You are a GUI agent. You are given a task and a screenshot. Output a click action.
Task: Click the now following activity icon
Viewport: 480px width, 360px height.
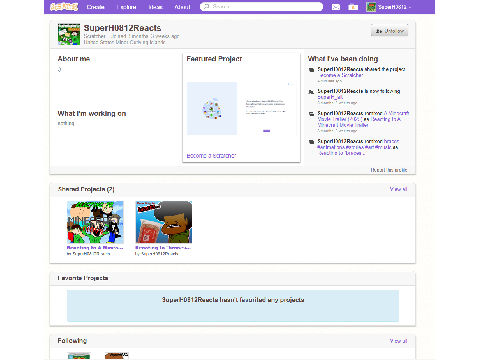click(311, 92)
